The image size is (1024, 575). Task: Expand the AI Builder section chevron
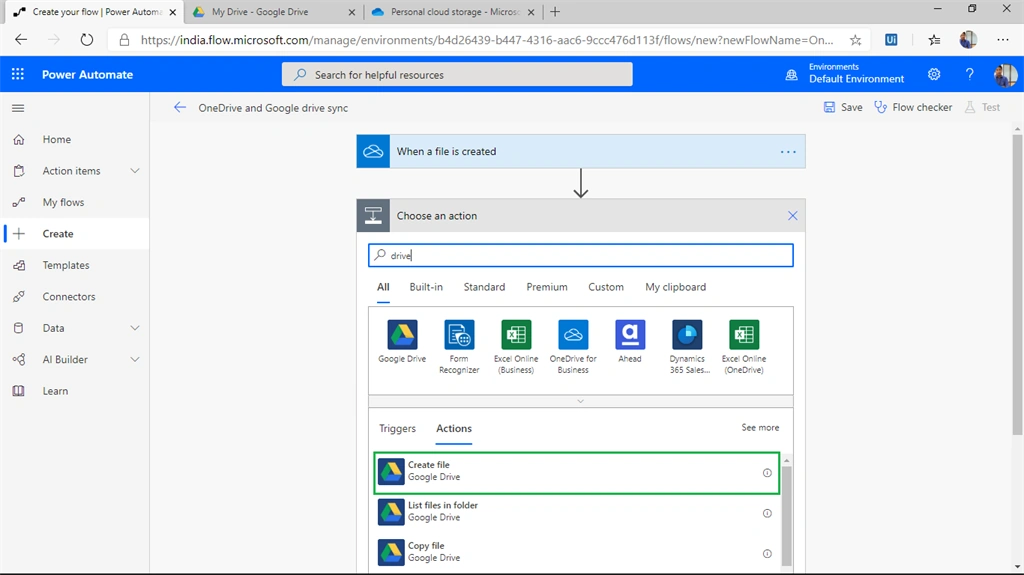pyautogui.click(x=135, y=359)
